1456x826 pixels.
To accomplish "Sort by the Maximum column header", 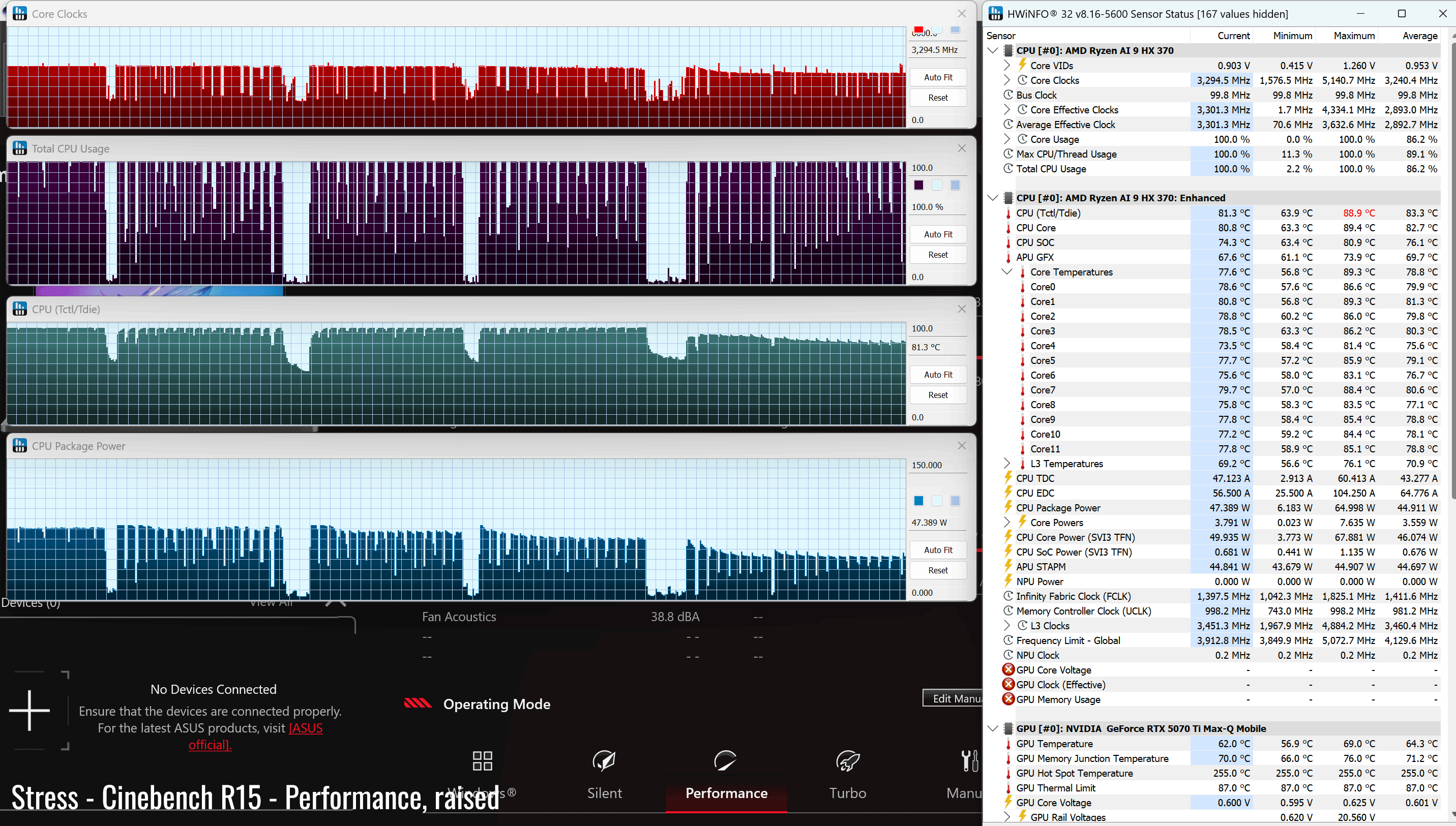I will pyautogui.click(x=1354, y=36).
